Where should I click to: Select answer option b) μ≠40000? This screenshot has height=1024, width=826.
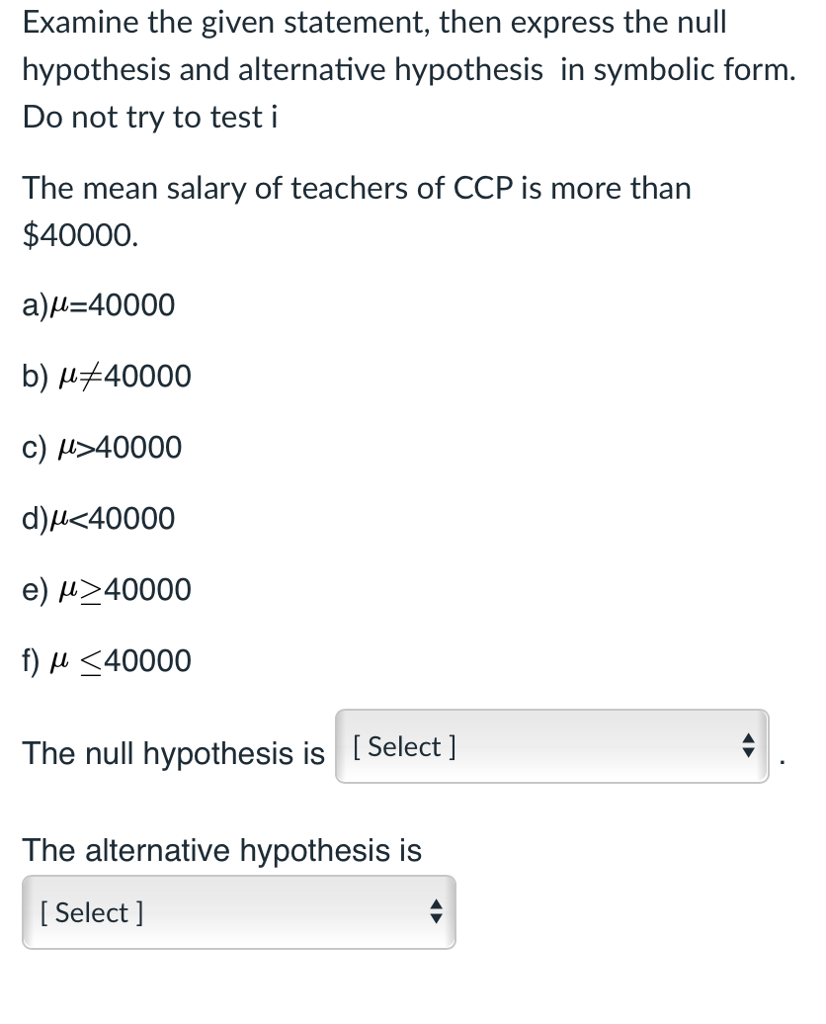(x=105, y=376)
